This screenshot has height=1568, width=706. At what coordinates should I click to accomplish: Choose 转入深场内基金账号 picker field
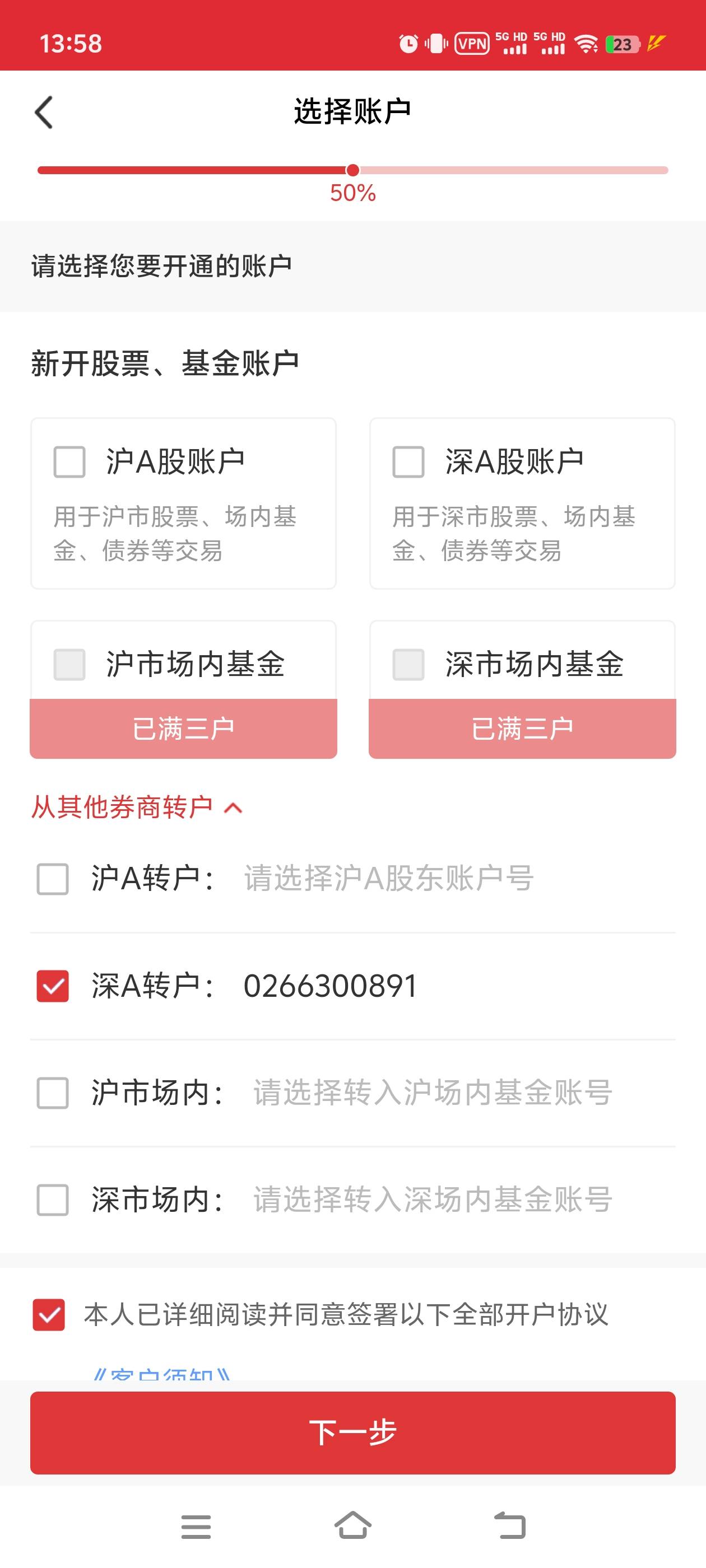click(x=433, y=1200)
